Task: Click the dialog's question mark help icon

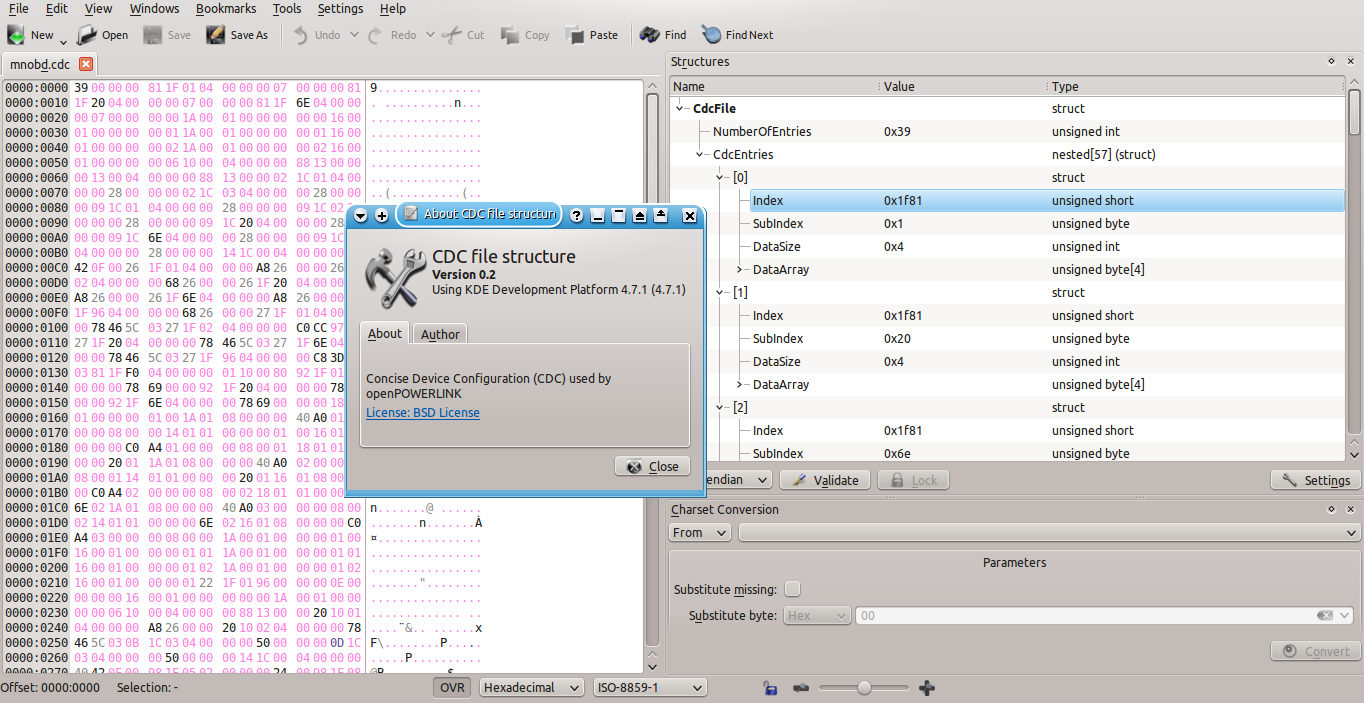Action: point(577,215)
